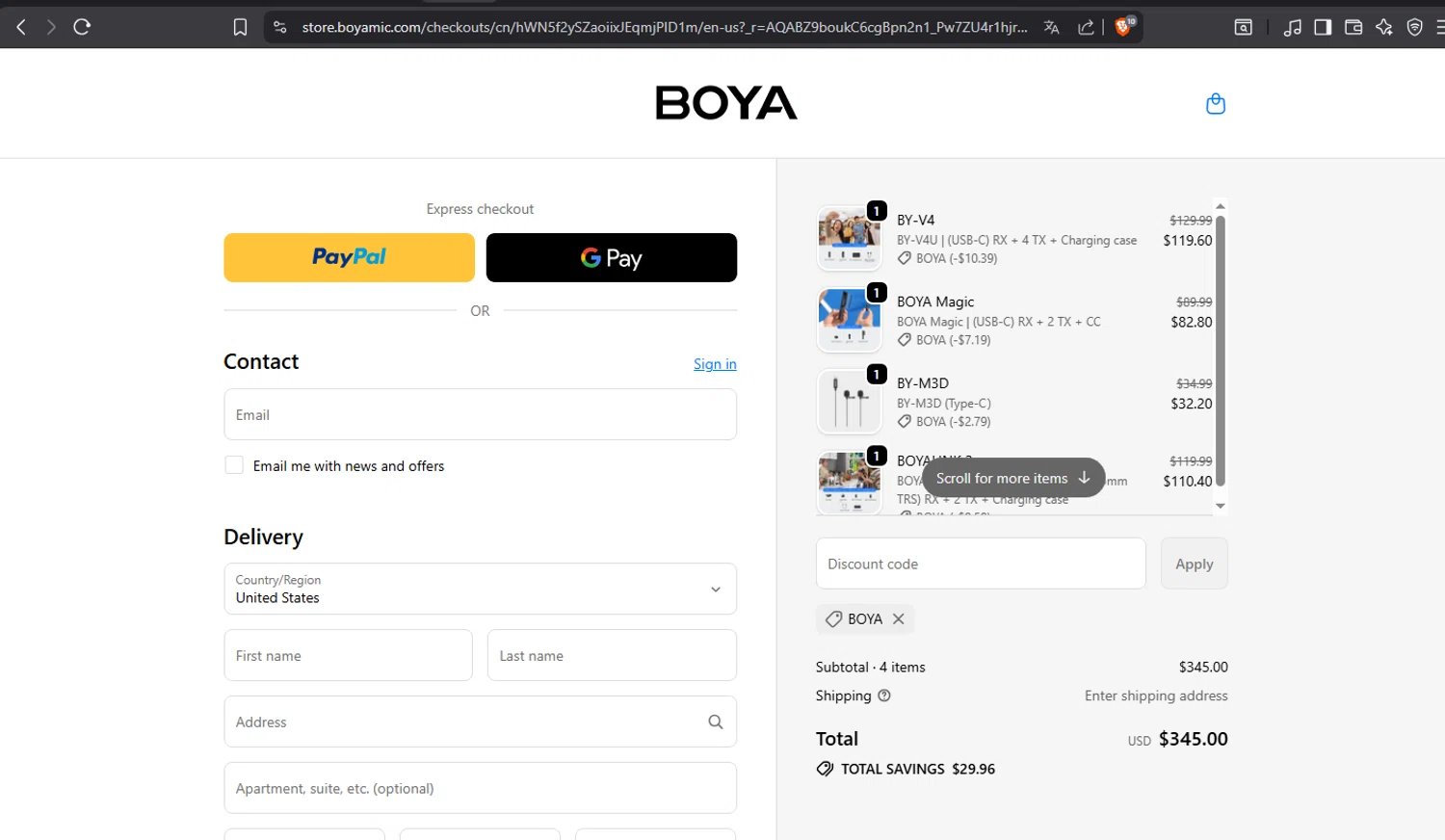Click the Total amount $345.00
Image resolution: width=1445 pixels, height=840 pixels.
tap(1194, 739)
